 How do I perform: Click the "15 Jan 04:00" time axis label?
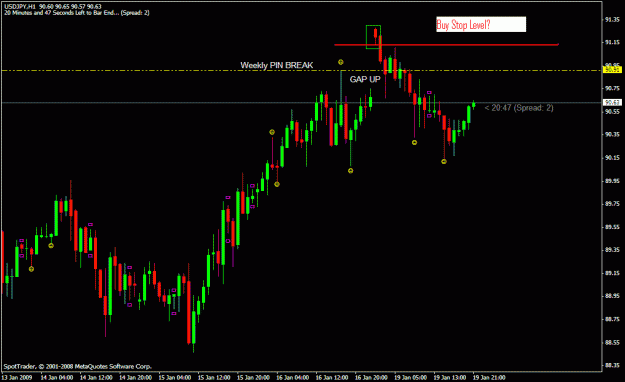click(175, 377)
